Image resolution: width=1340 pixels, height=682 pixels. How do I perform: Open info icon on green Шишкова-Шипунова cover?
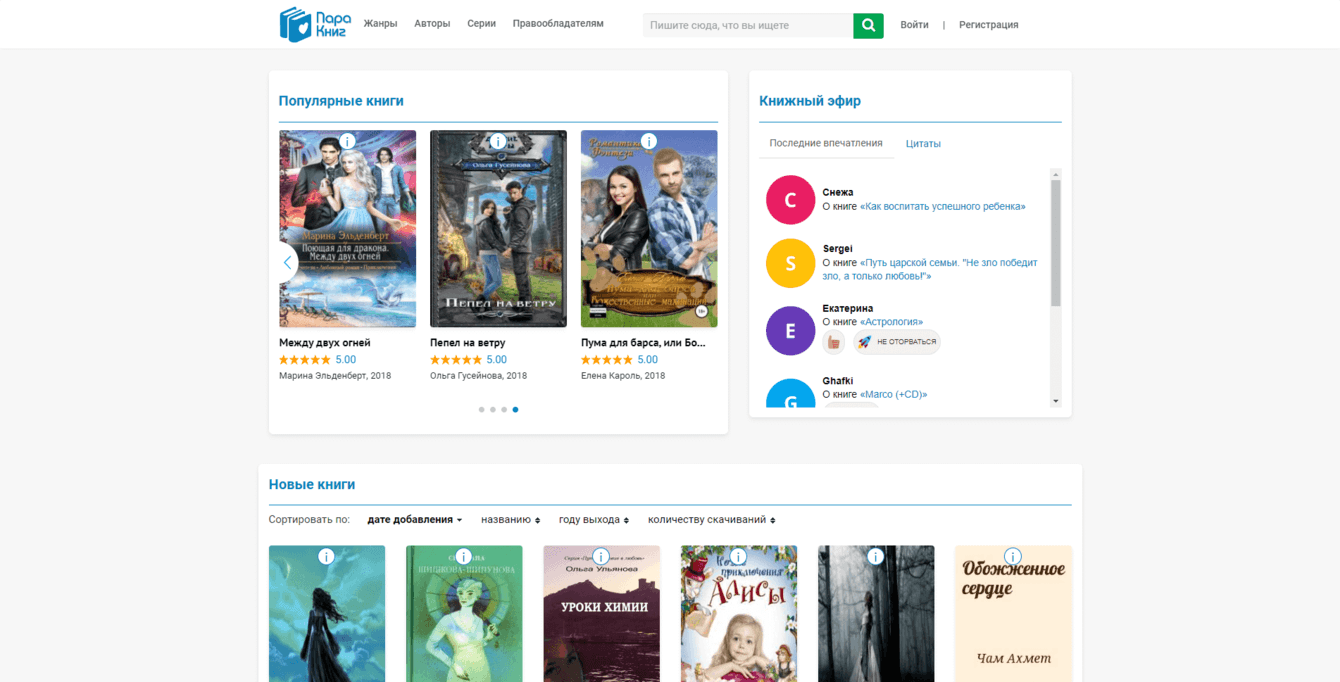(x=463, y=556)
